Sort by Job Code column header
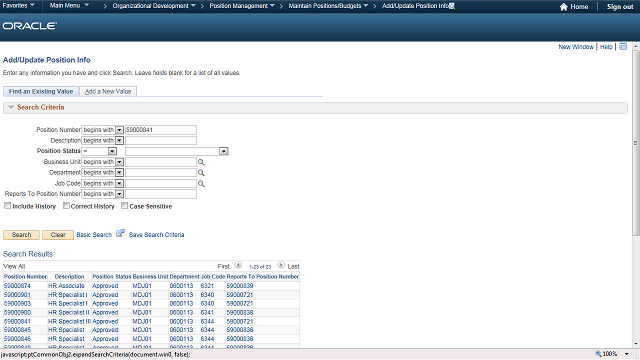This screenshot has height=360, width=640. 213,277
